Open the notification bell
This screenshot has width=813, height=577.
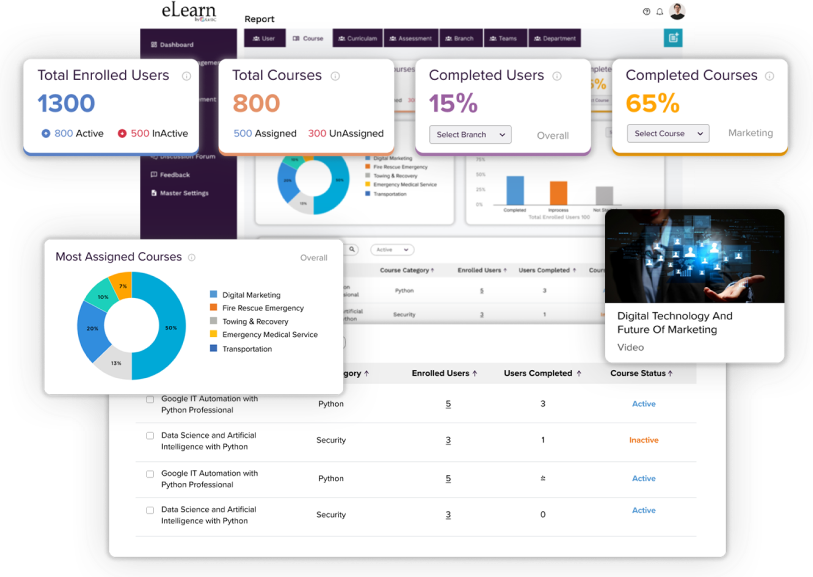point(658,11)
